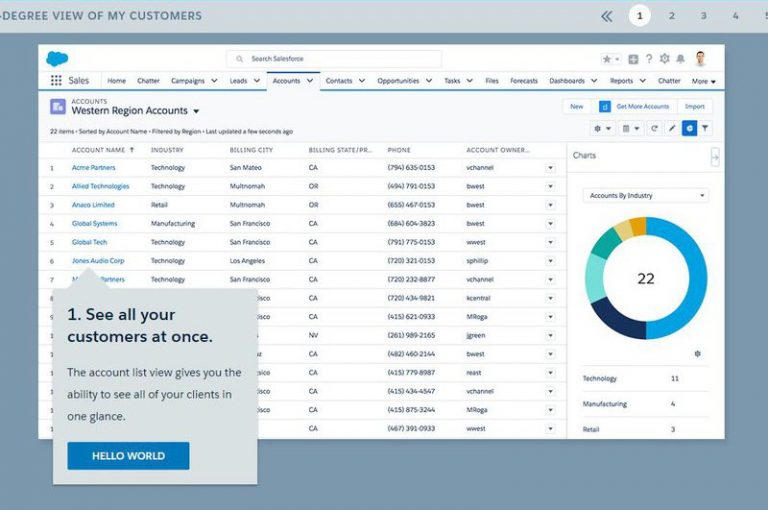This screenshot has height=510, width=768.
Task: Open Allied Technologies account link
Action: click(x=100, y=186)
